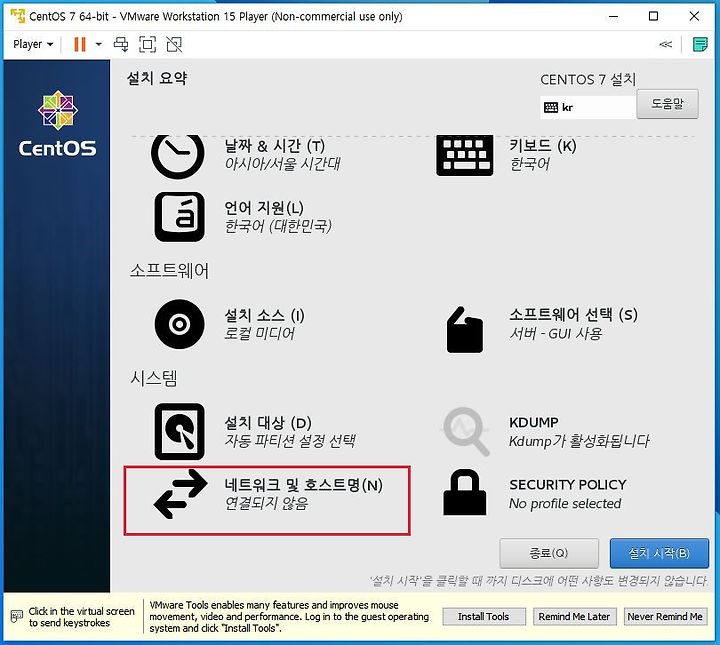Click the SECURITY POLICY heading
Viewport: 720px width, 645px height.
(568, 485)
